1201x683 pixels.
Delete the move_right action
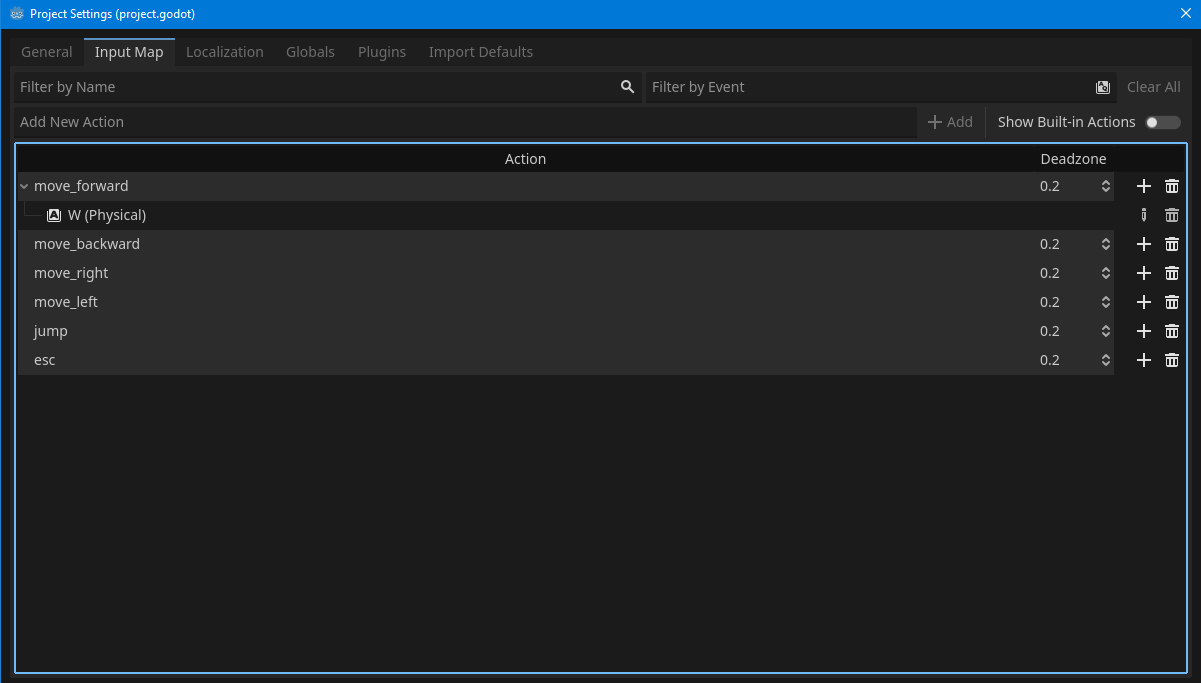click(1172, 273)
